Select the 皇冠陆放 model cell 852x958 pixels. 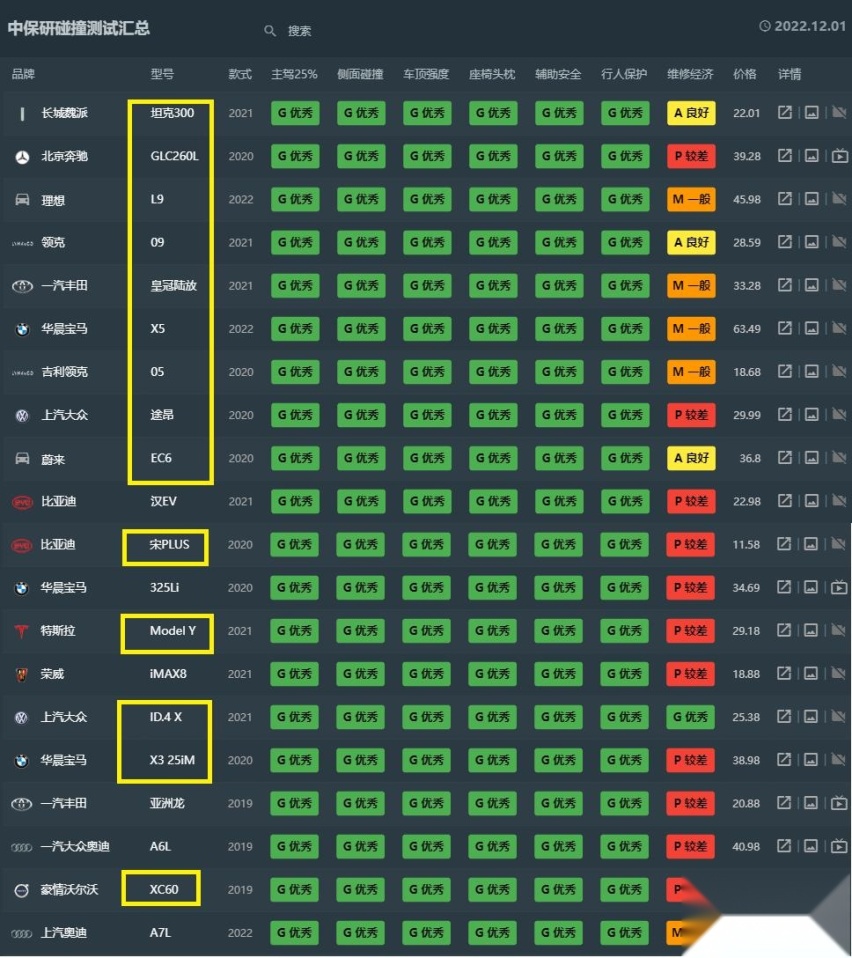tap(173, 285)
